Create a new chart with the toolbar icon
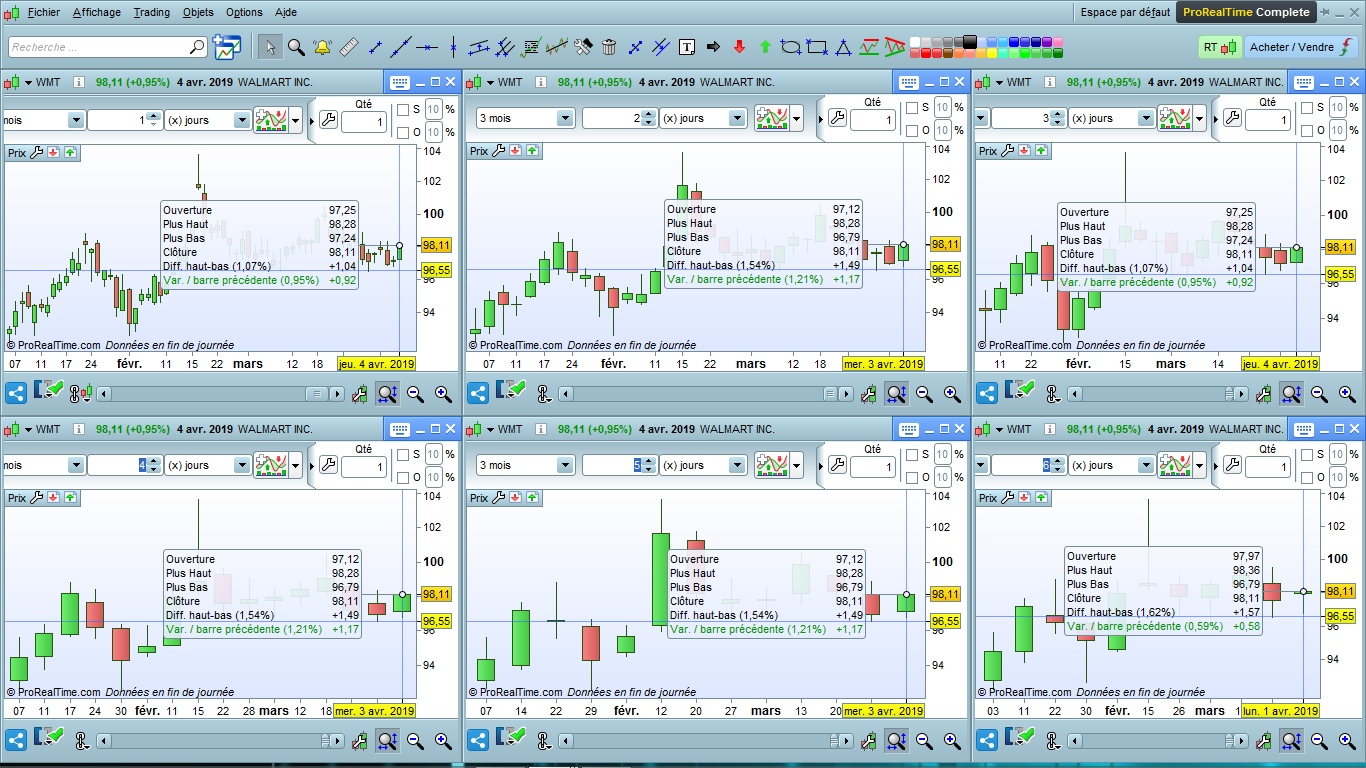The height and width of the screenshot is (768, 1366). (x=227, y=47)
